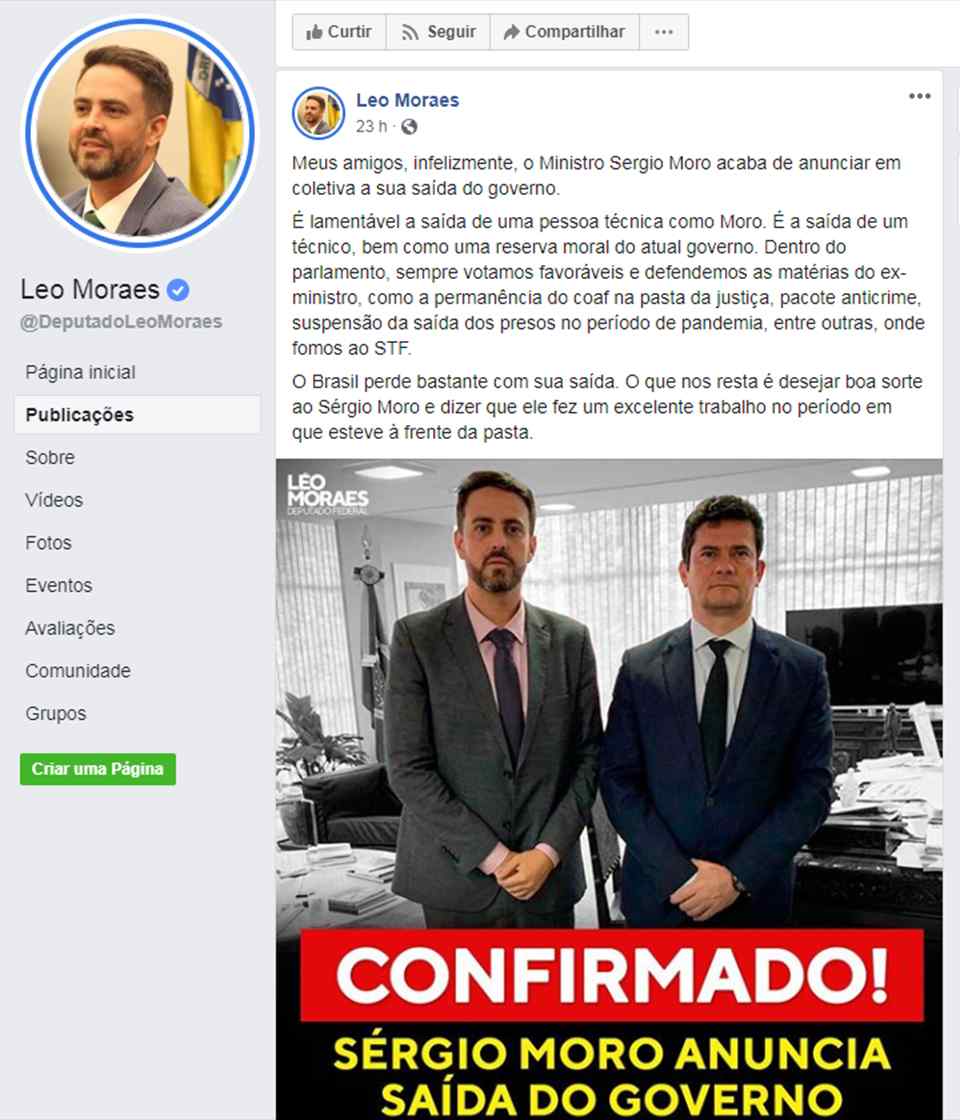Viewport: 960px width, 1120px height.
Task: View the Fotos section
Action: [49, 543]
